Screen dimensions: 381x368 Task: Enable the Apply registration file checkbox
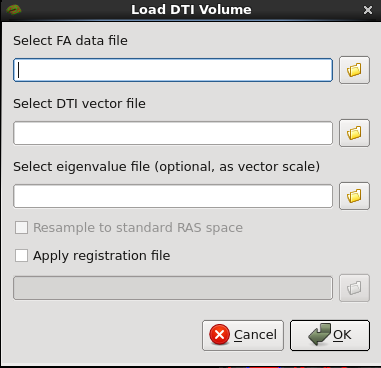(x=21, y=256)
